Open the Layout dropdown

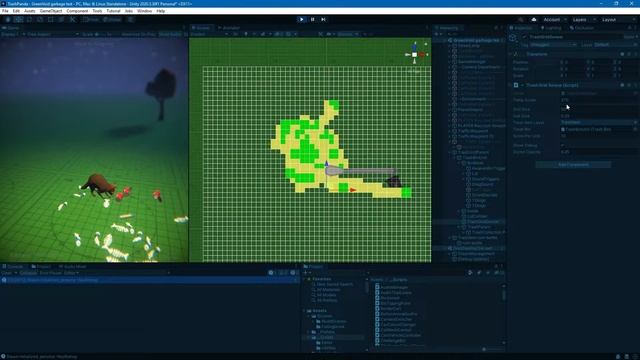618,20
